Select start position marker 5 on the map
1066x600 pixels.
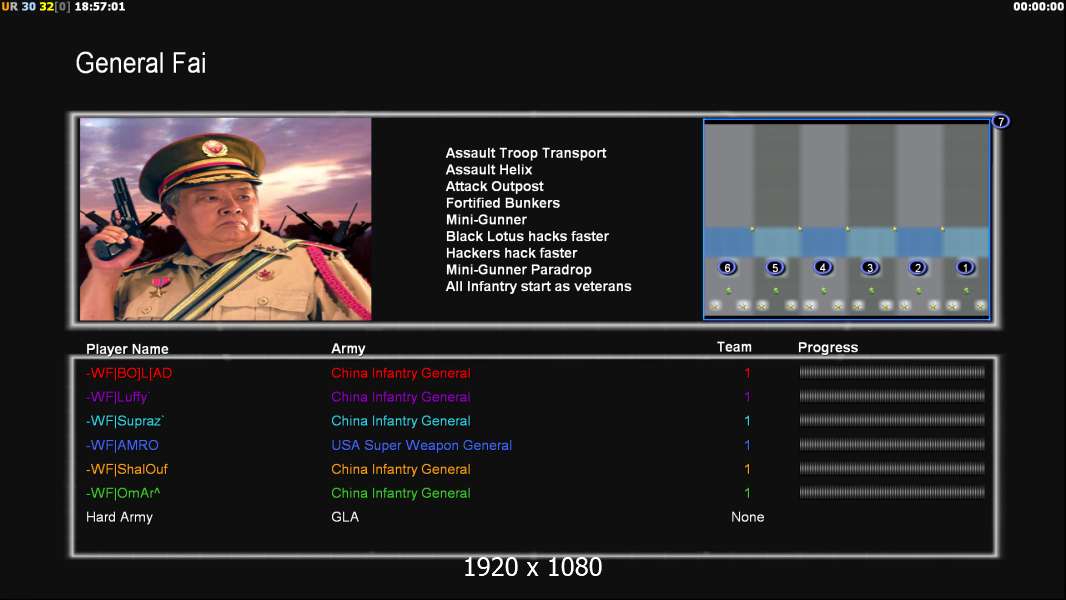click(775, 267)
